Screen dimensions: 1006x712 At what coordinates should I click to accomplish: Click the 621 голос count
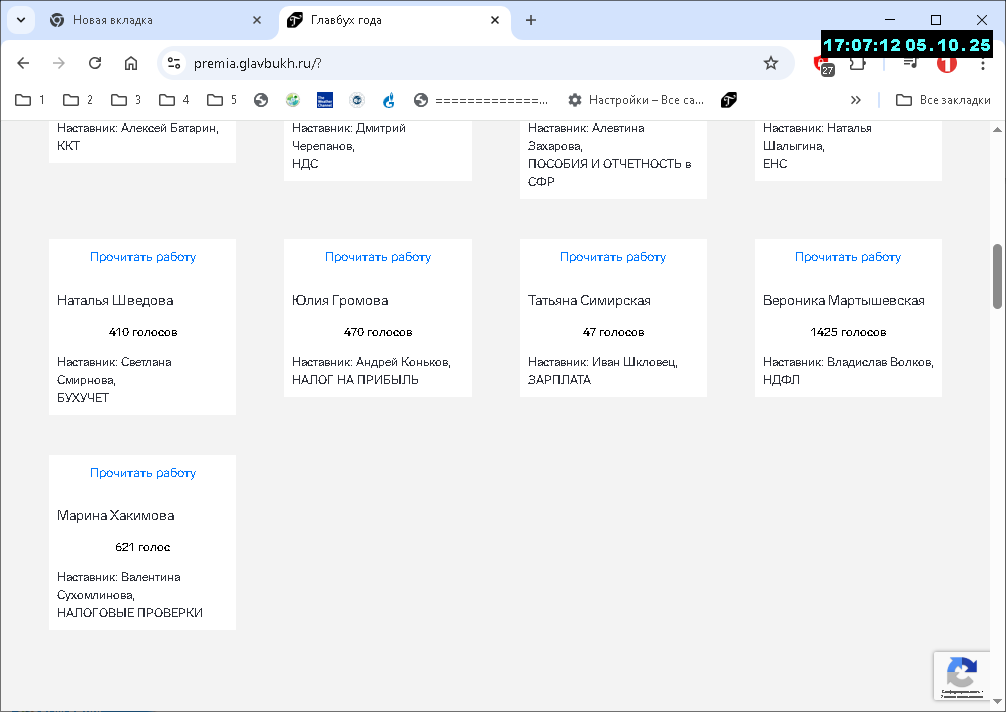[x=142, y=547]
